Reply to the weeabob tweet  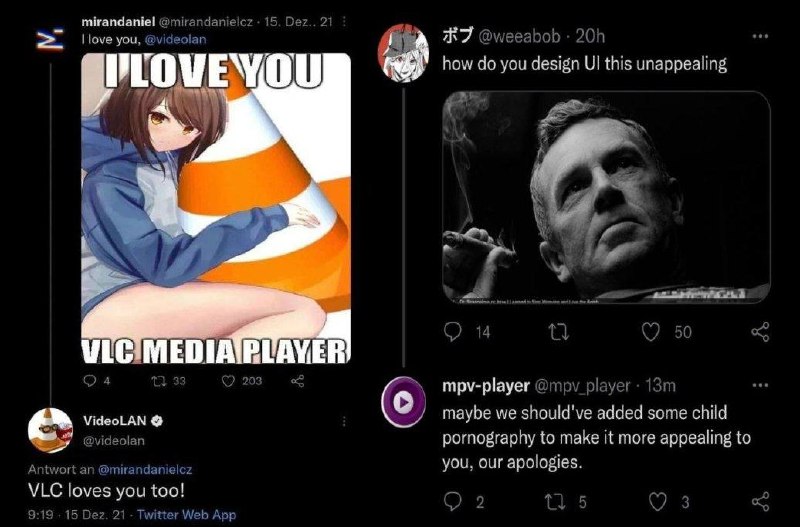[453, 332]
